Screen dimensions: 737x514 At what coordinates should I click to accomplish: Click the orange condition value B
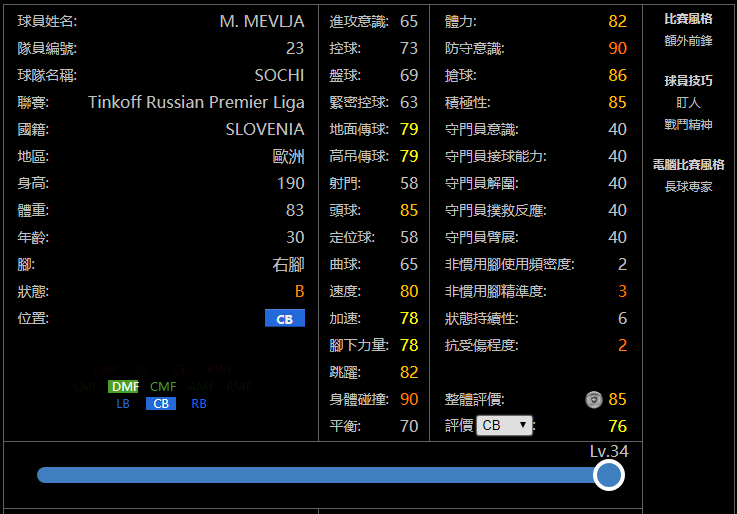[x=299, y=292]
